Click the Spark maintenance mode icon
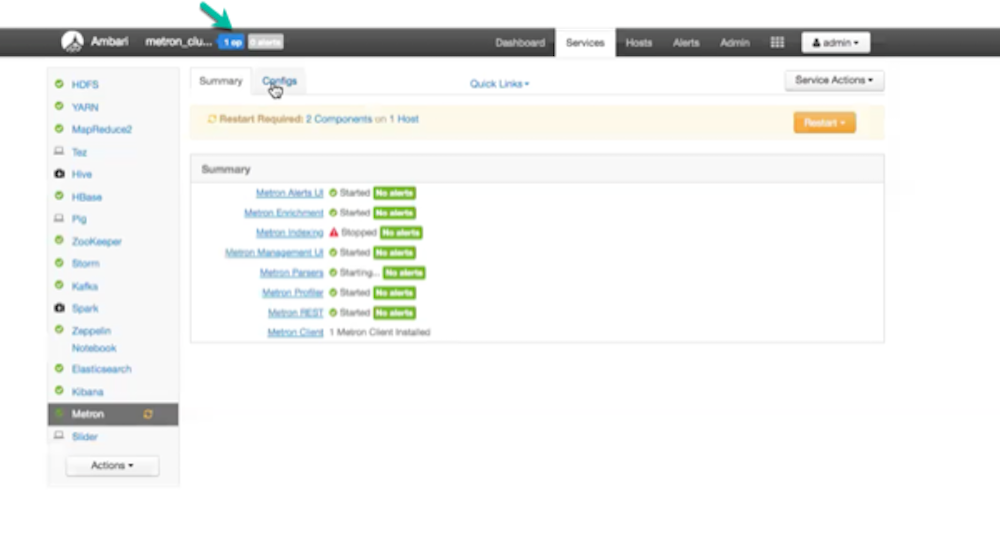The height and width of the screenshot is (542, 1000). click(59, 307)
